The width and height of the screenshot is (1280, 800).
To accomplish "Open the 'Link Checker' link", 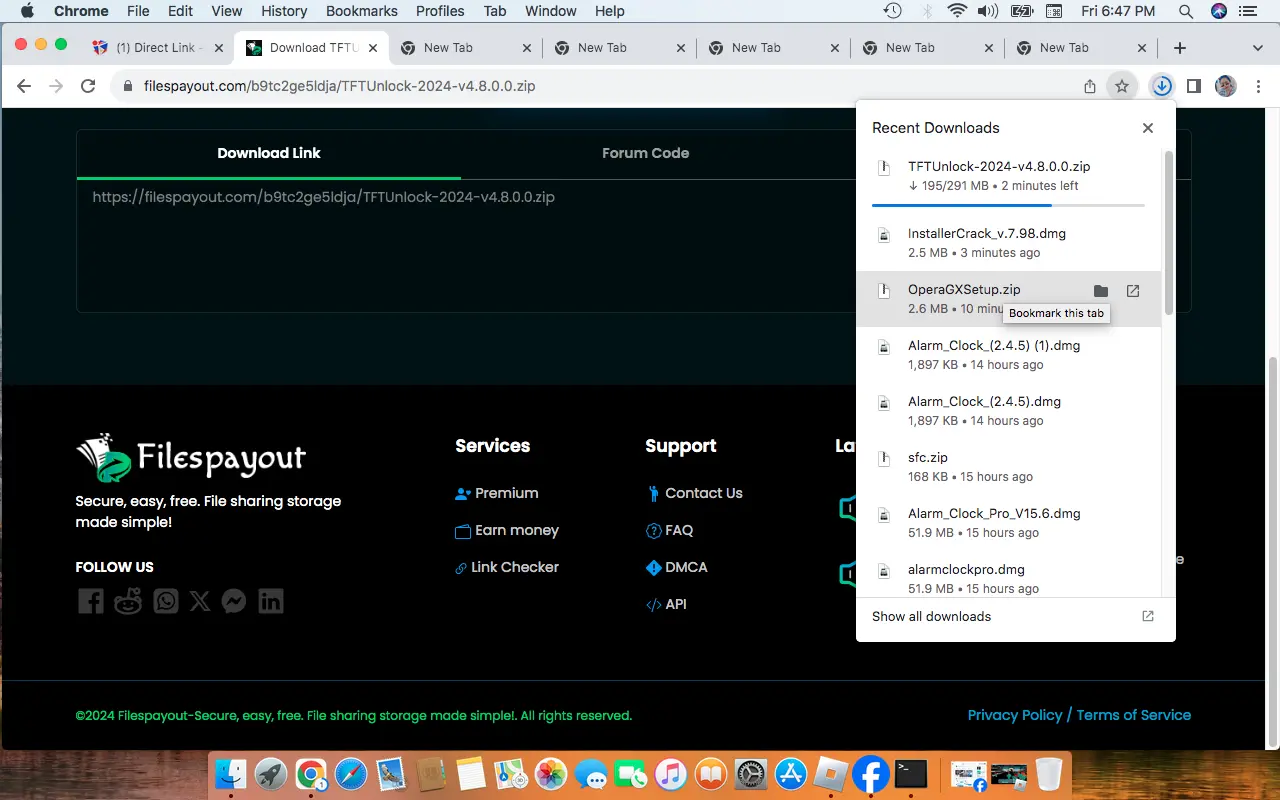I will pyautogui.click(x=507, y=567).
